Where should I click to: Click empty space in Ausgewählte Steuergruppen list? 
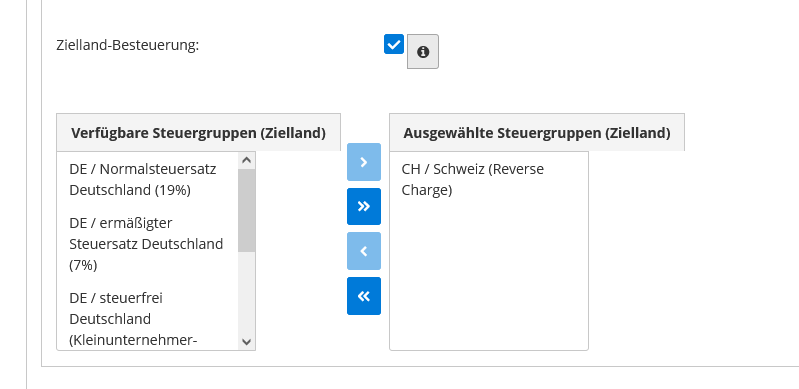[x=489, y=275]
